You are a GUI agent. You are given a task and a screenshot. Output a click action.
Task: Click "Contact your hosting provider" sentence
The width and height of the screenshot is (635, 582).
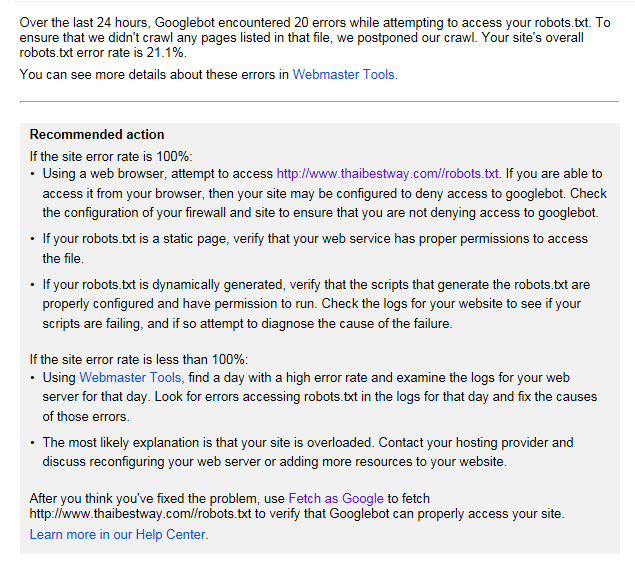pos(477,442)
